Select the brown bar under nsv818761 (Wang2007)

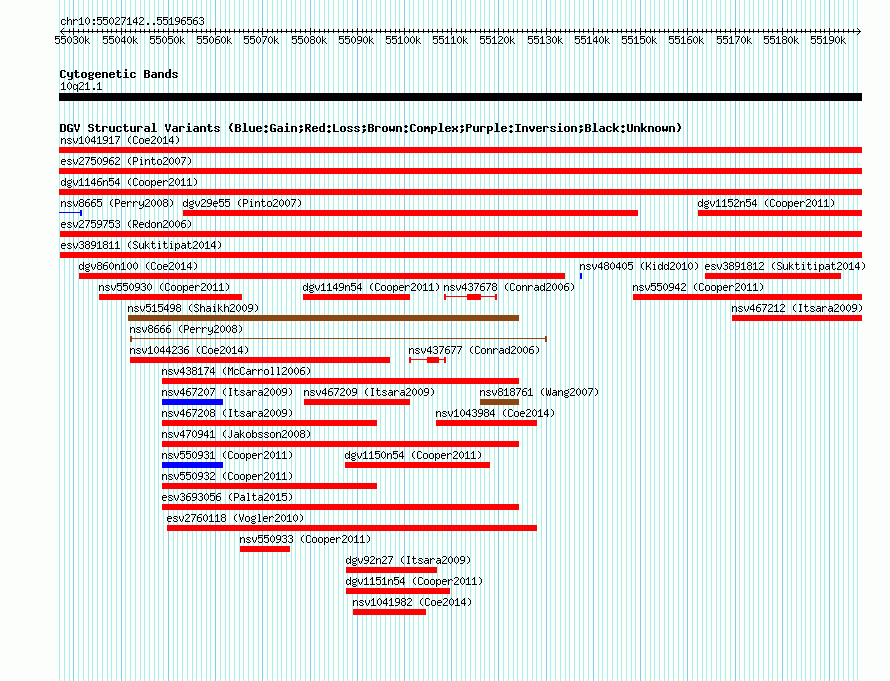499,402
